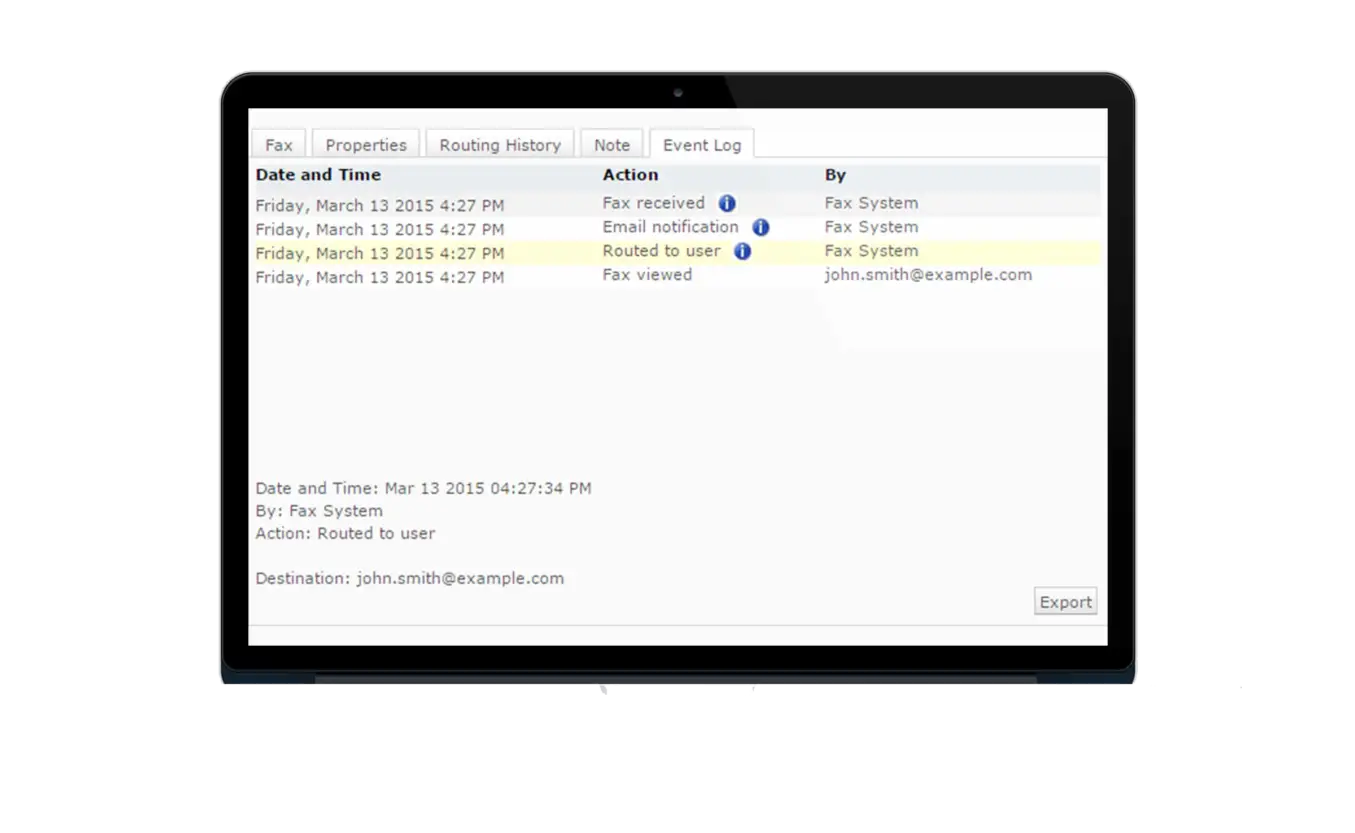The image size is (1355, 833).
Task: Switch to the Fax tab
Action: [278, 144]
